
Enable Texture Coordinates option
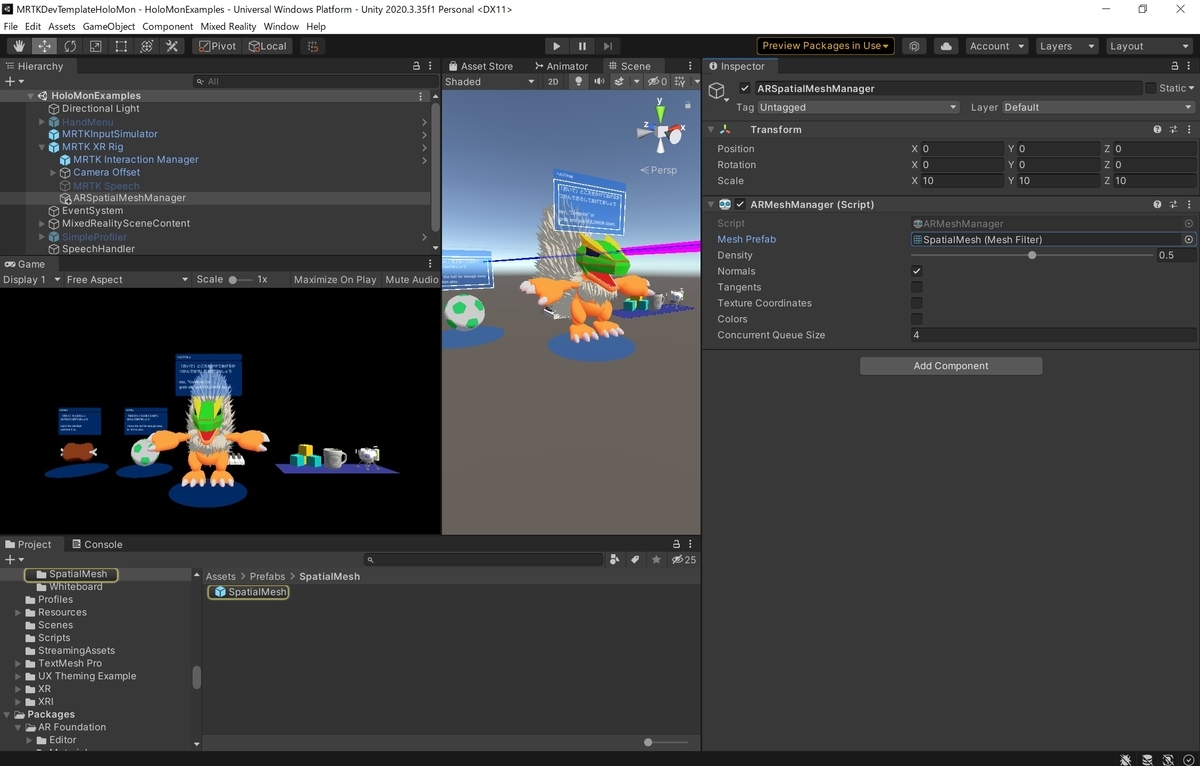(916, 303)
